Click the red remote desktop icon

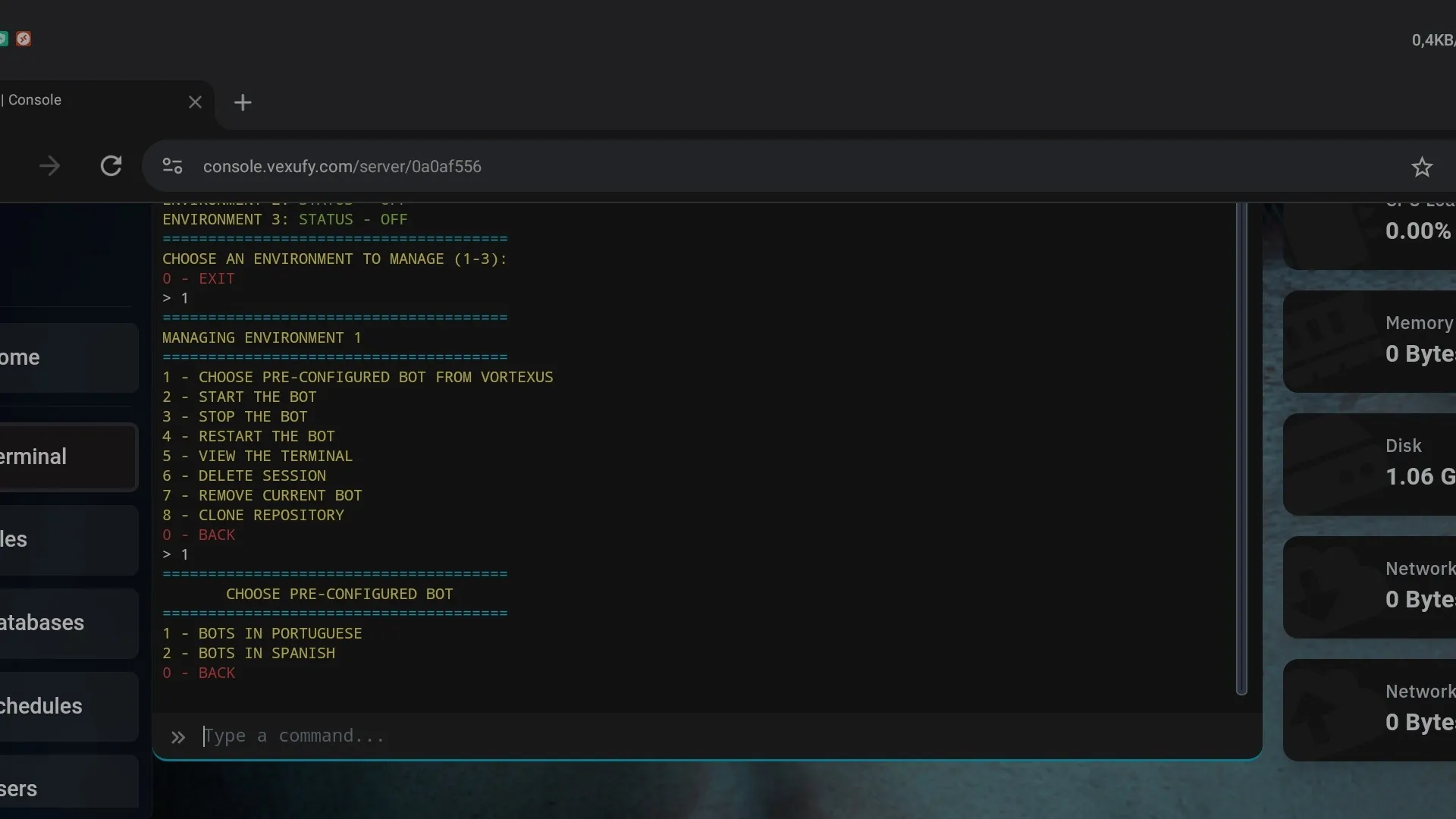(24, 39)
